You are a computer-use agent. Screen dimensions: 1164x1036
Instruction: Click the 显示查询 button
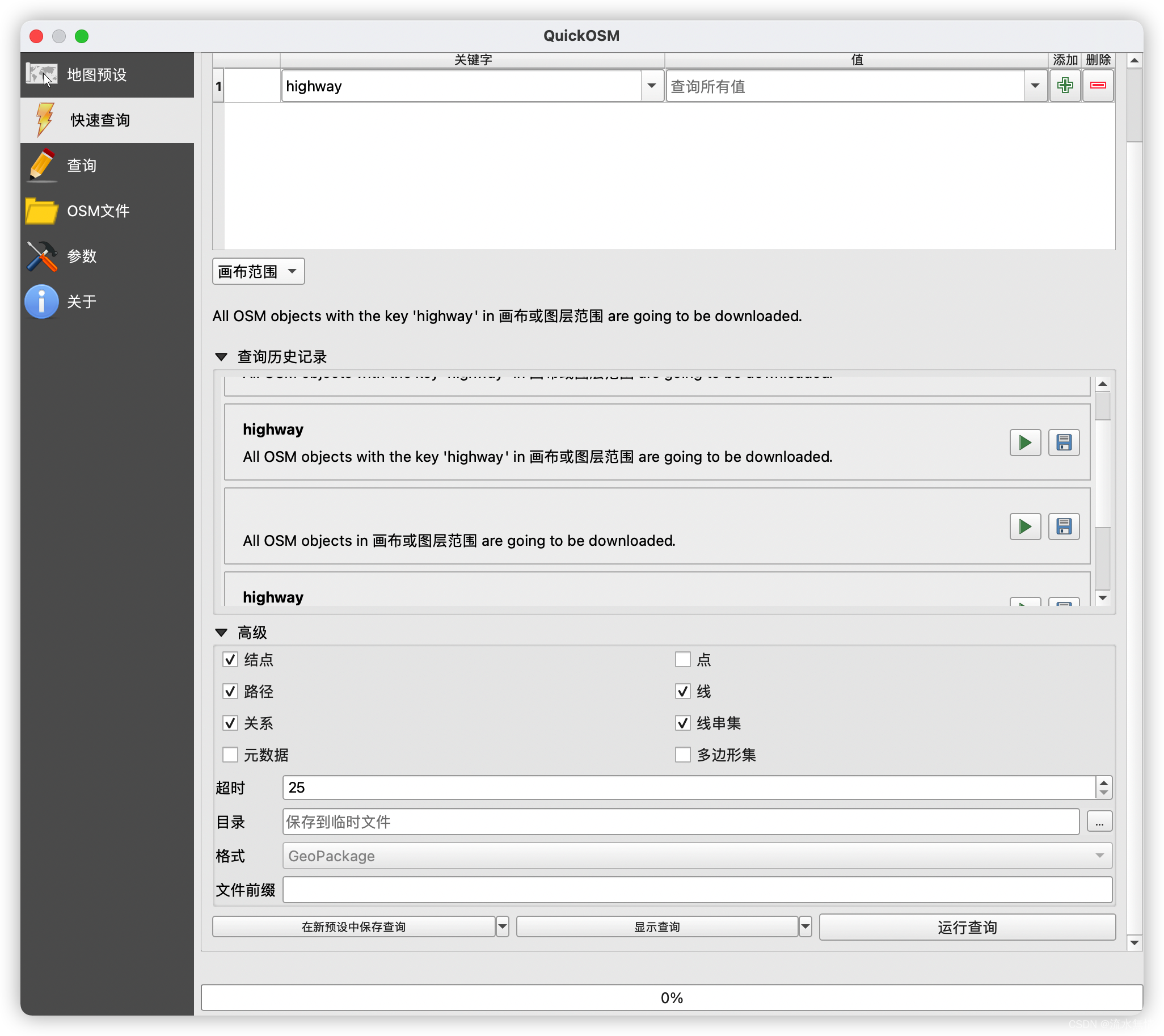click(657, 927)
